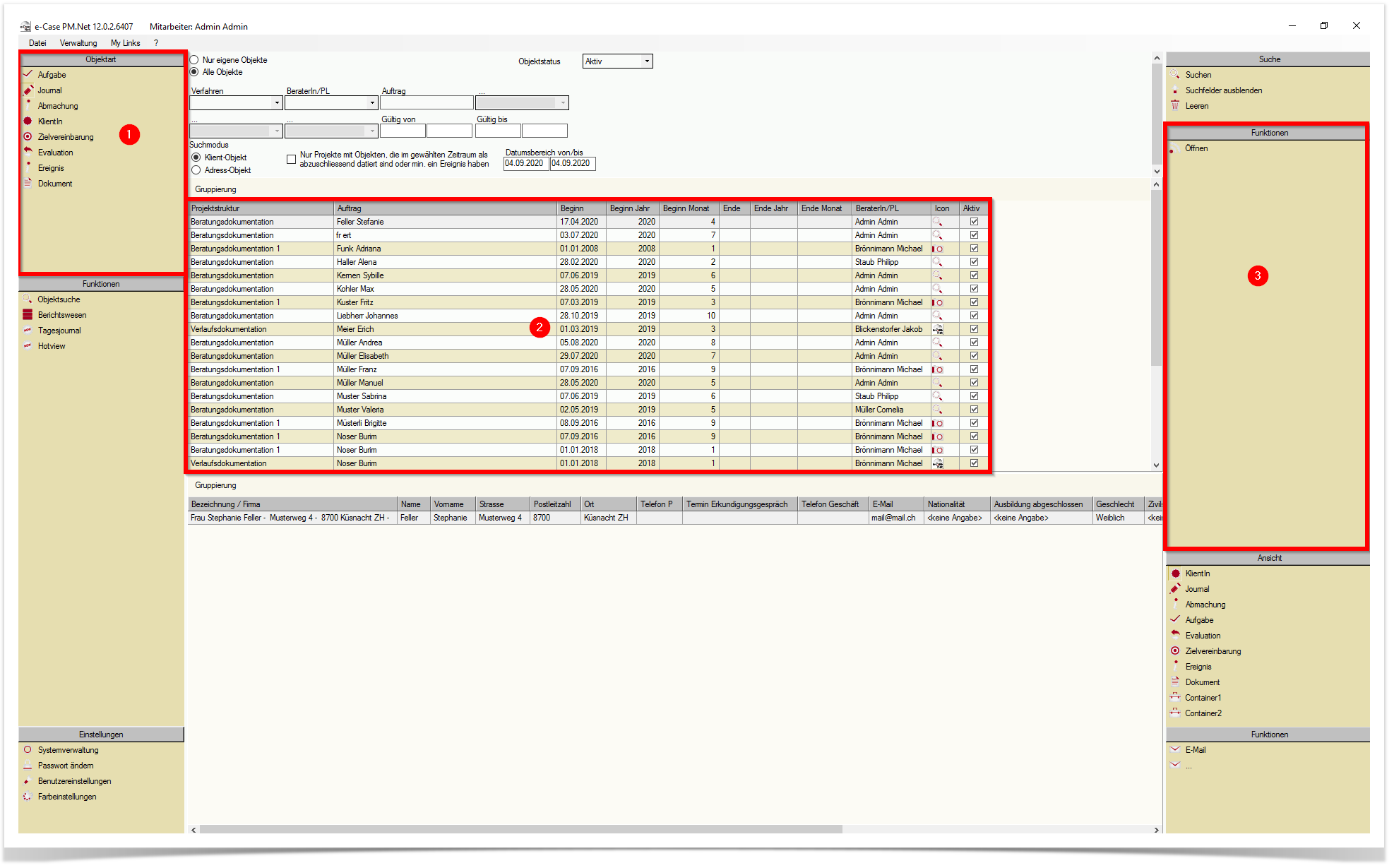
Task: Click the Evaluation entry in Ansicht
Action: tap(1202, 636)
